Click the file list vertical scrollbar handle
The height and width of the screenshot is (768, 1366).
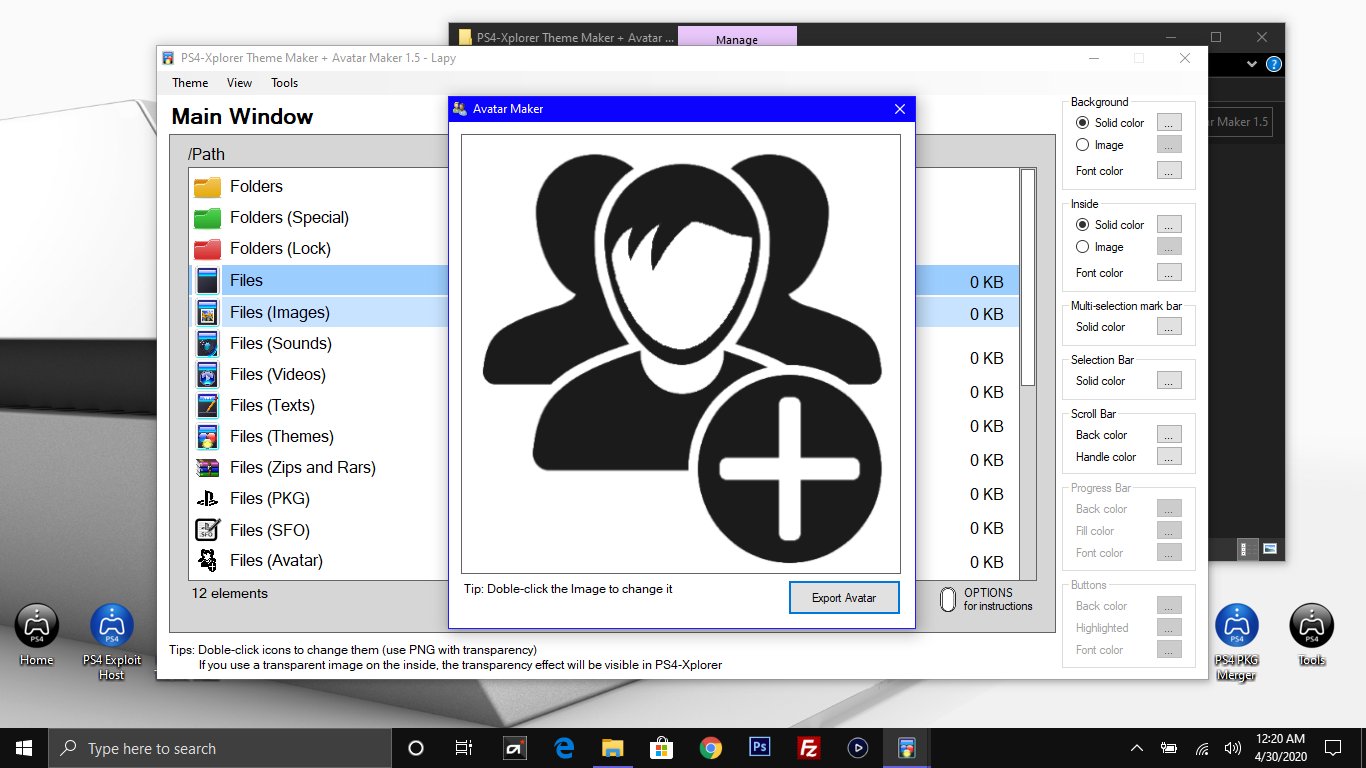click(1028, 277)
